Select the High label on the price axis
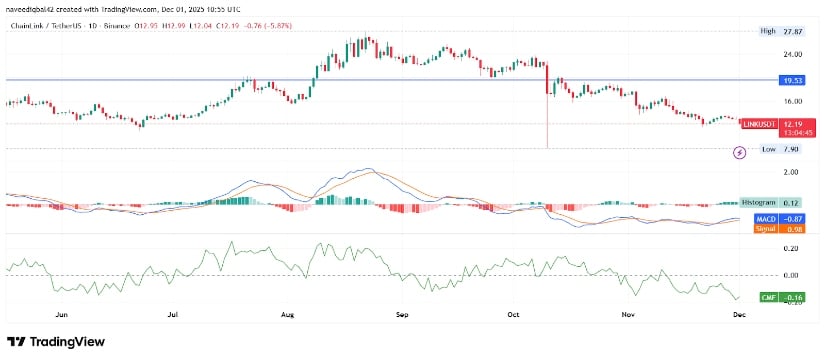Screen dimensions: 825x360 (768, 32)
